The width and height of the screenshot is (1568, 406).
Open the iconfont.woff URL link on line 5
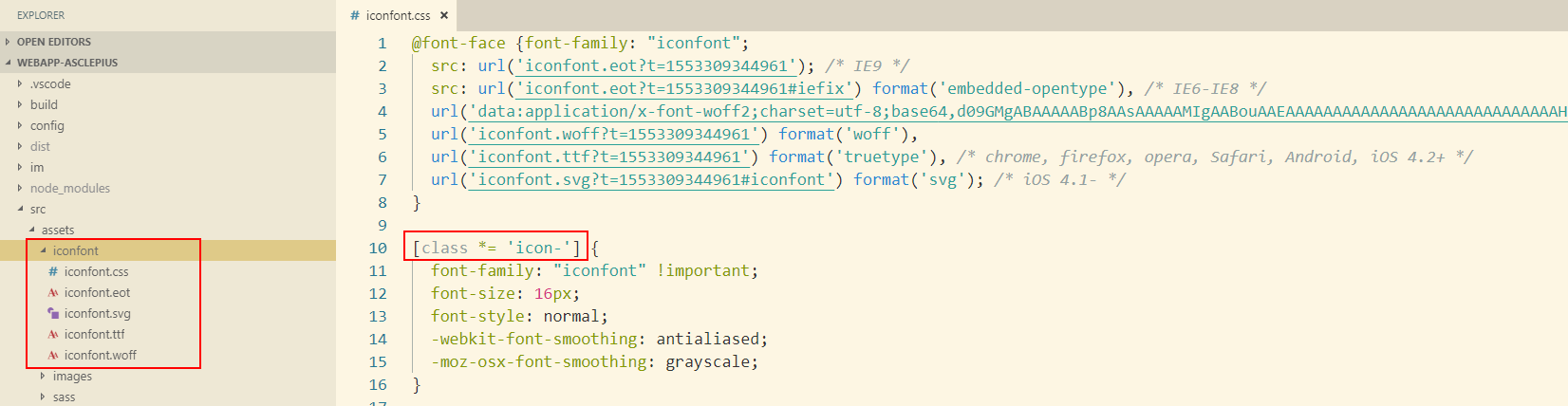pos(613,135)
